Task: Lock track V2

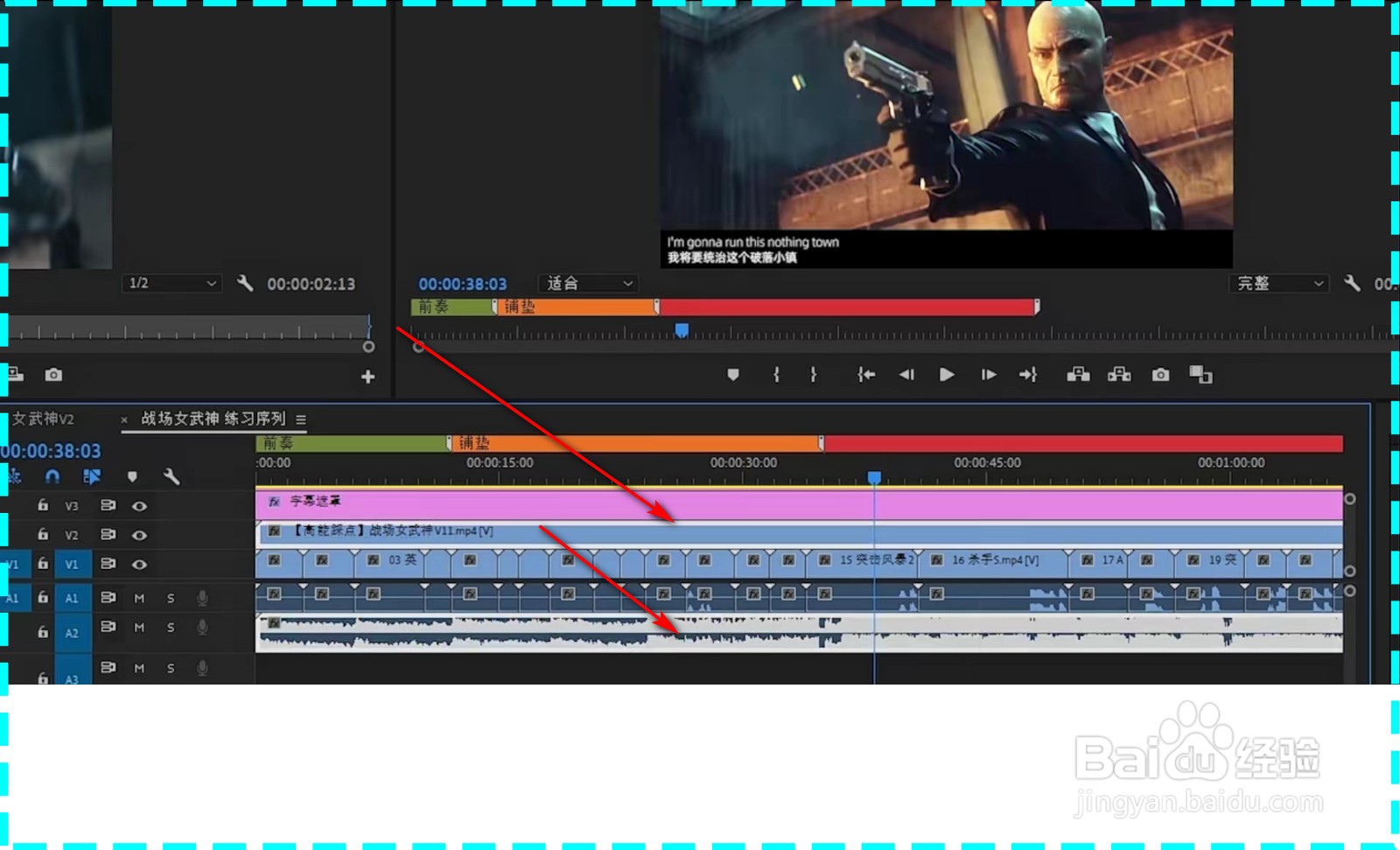Action: tap(43, 534)
